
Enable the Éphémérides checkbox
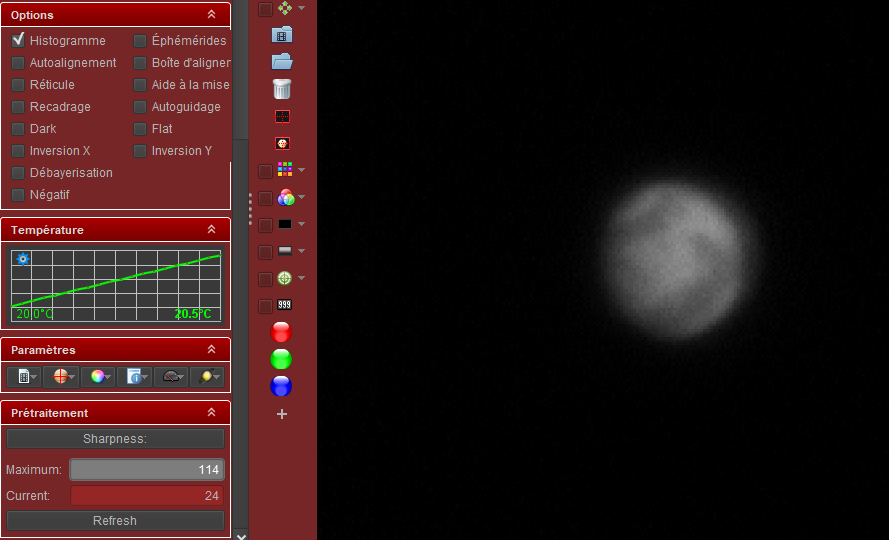(x=140, y=41)
